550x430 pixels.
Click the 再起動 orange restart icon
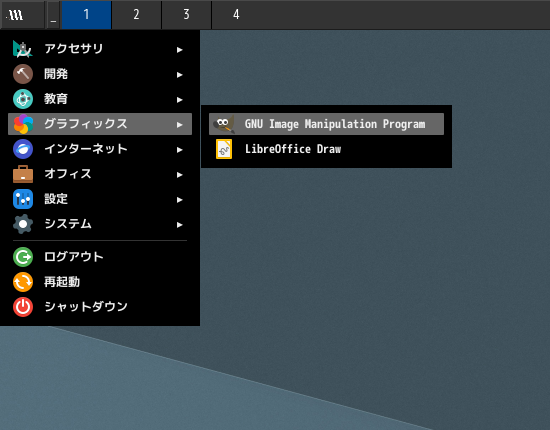coord(23,282)
